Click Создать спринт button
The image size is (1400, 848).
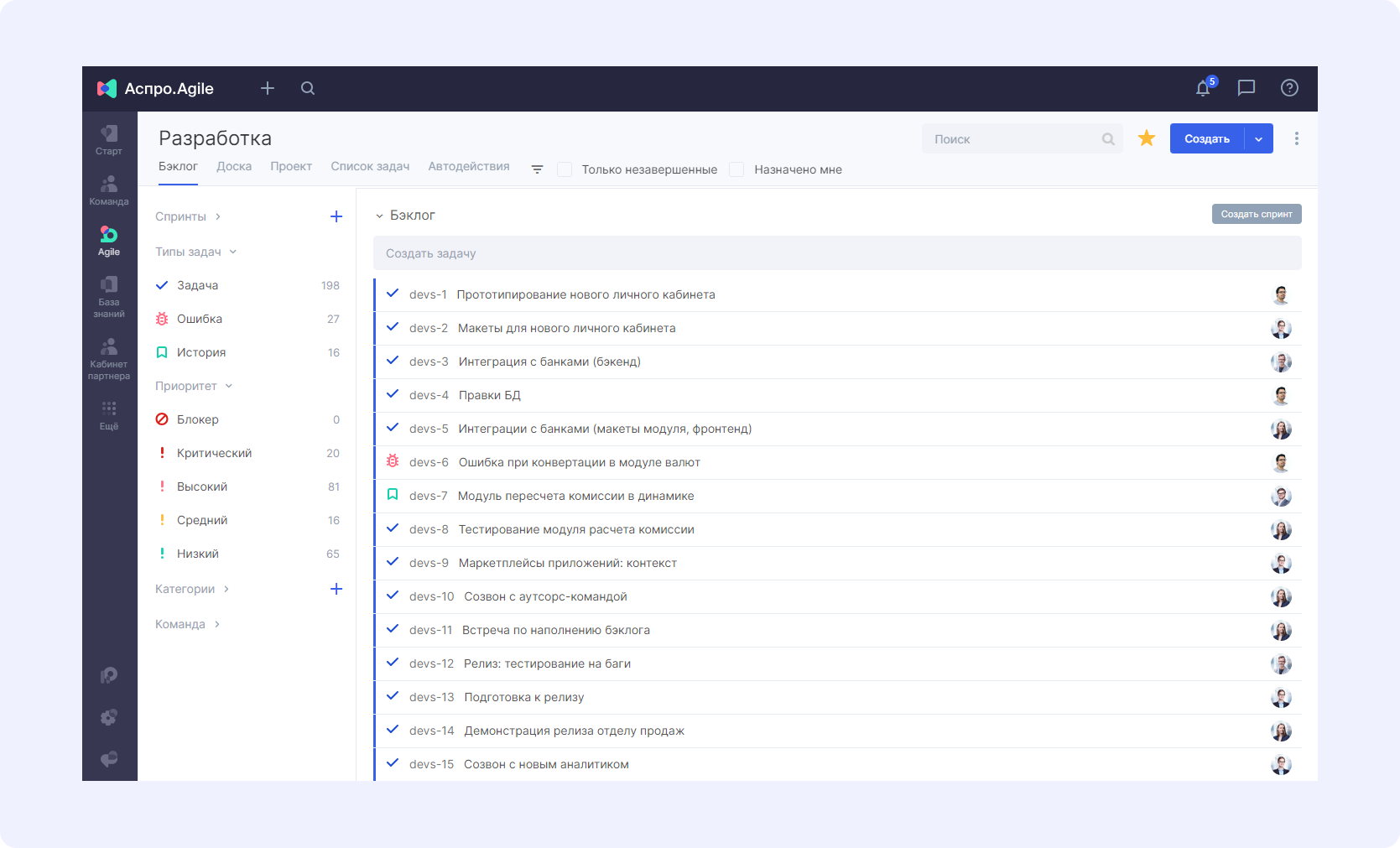pyautogui.click(x=1257, y=214)
